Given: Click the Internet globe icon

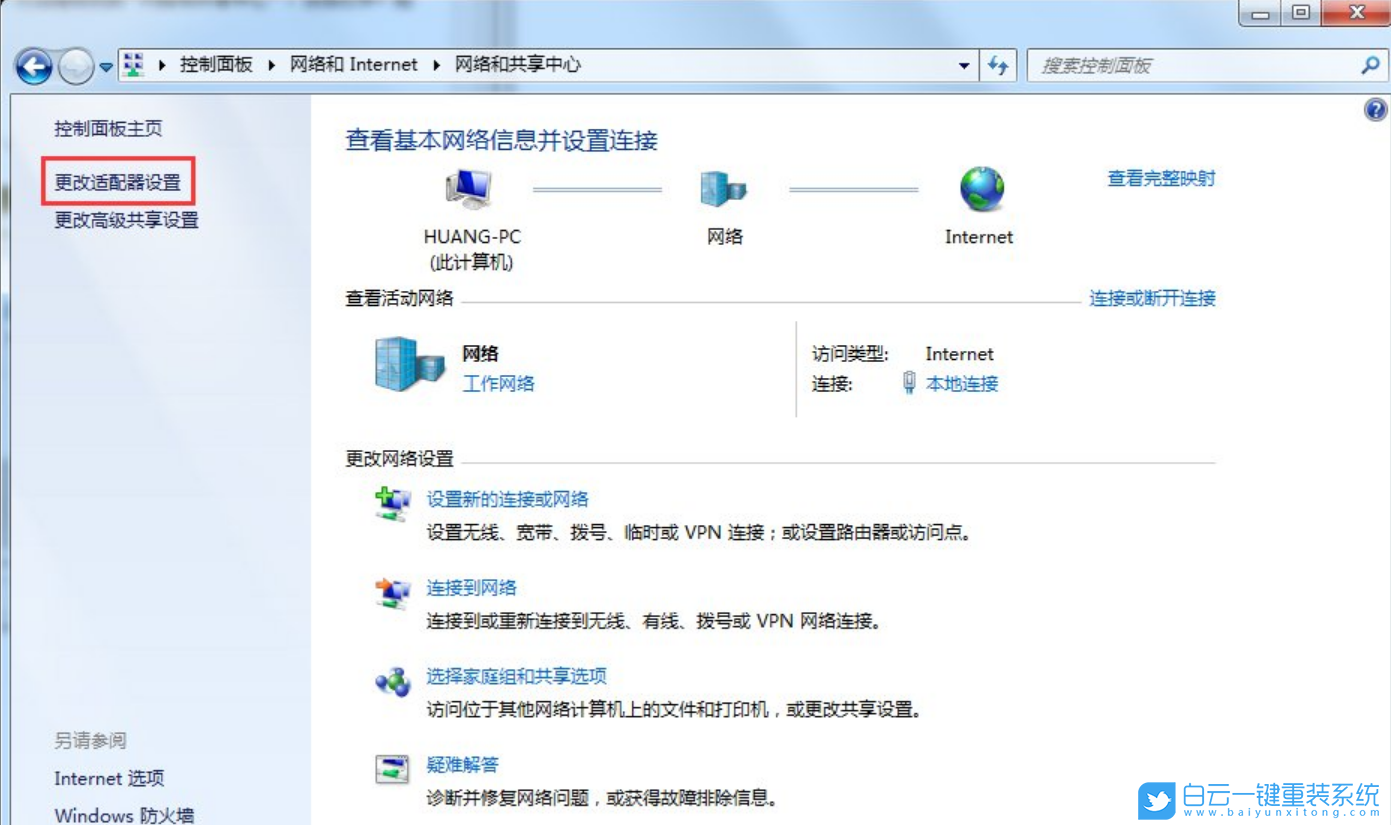Looking at the screenshot, I should [979, 190].
